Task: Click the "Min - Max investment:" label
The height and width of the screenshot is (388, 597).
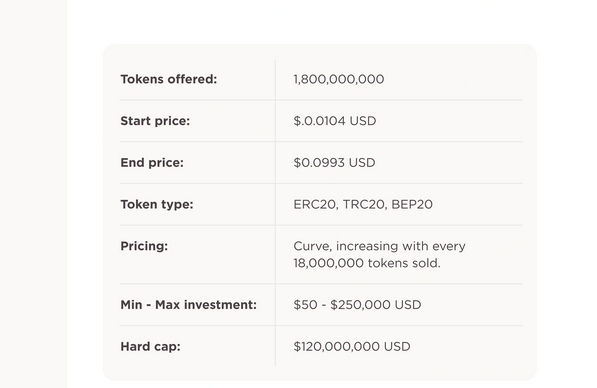Action: coord(188,305)
